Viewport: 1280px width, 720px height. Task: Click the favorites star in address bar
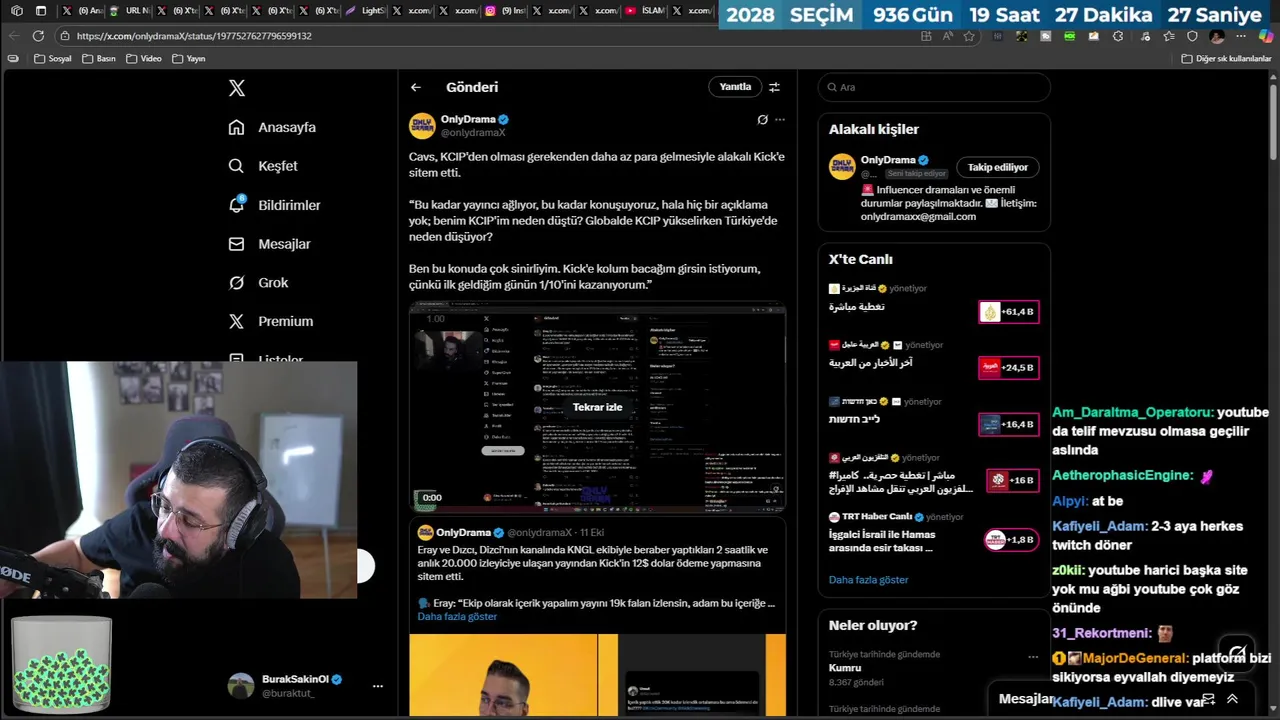(969, 36)
